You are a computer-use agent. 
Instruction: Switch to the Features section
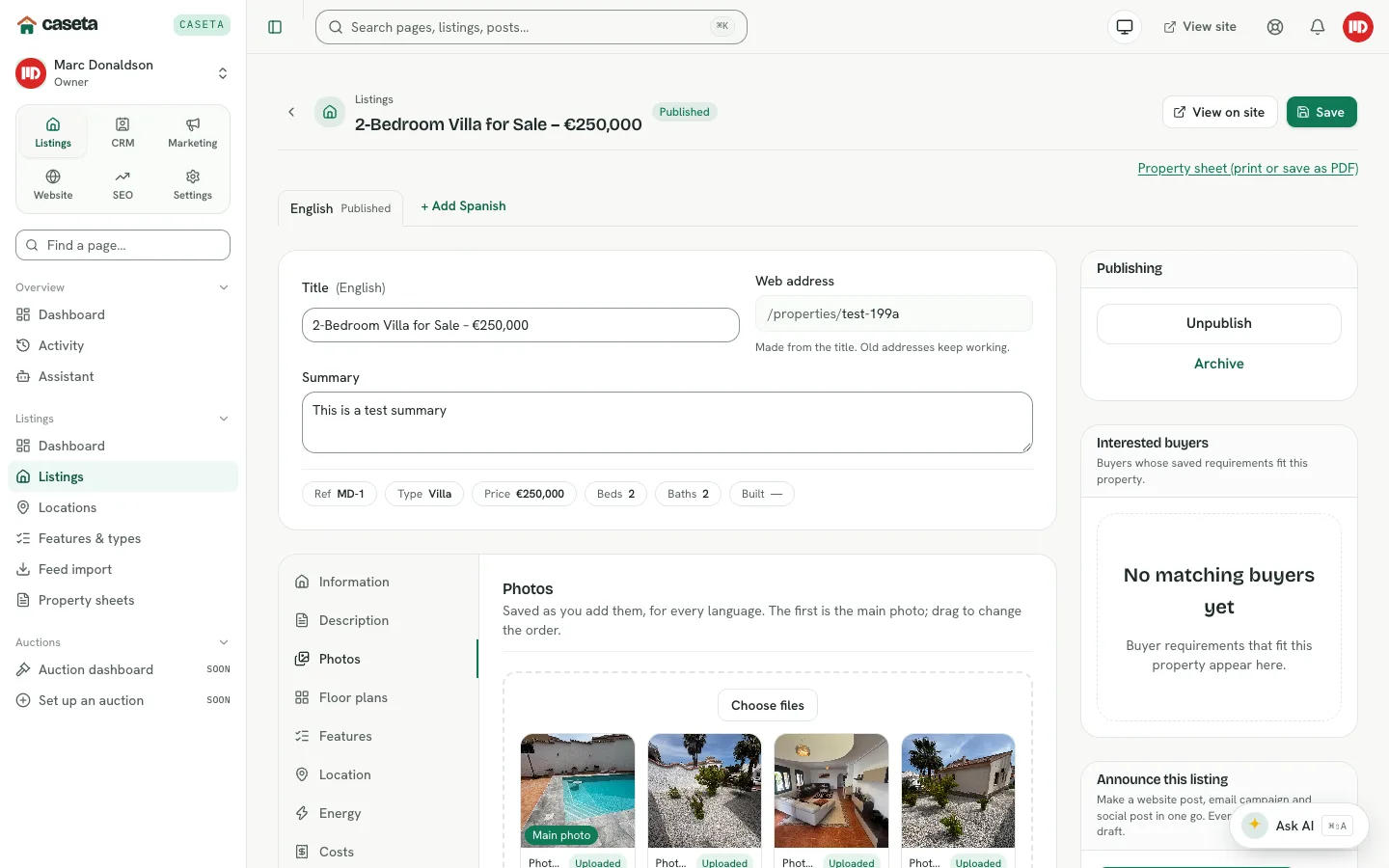[378, 736]
